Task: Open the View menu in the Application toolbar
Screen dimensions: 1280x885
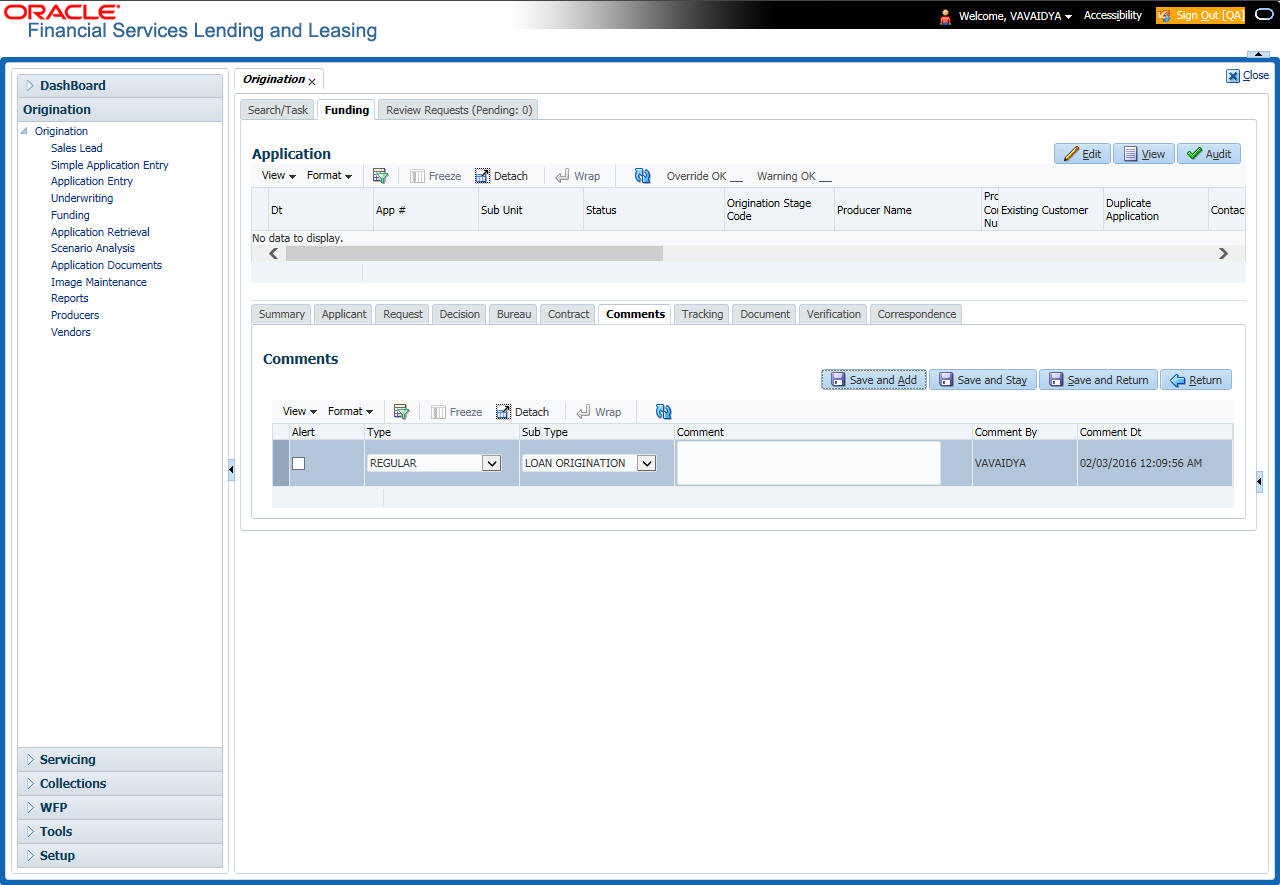Action: coord(279,176)
